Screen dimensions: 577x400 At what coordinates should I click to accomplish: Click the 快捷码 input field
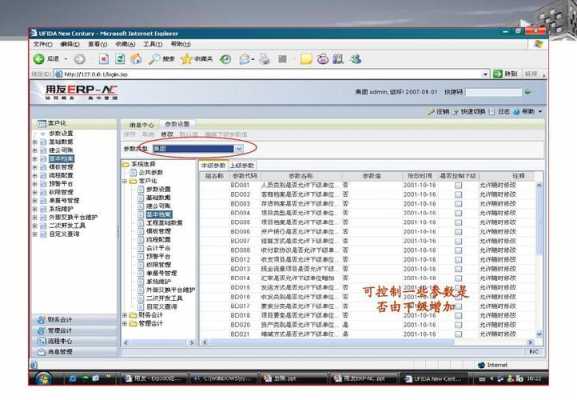coord(494,92)
